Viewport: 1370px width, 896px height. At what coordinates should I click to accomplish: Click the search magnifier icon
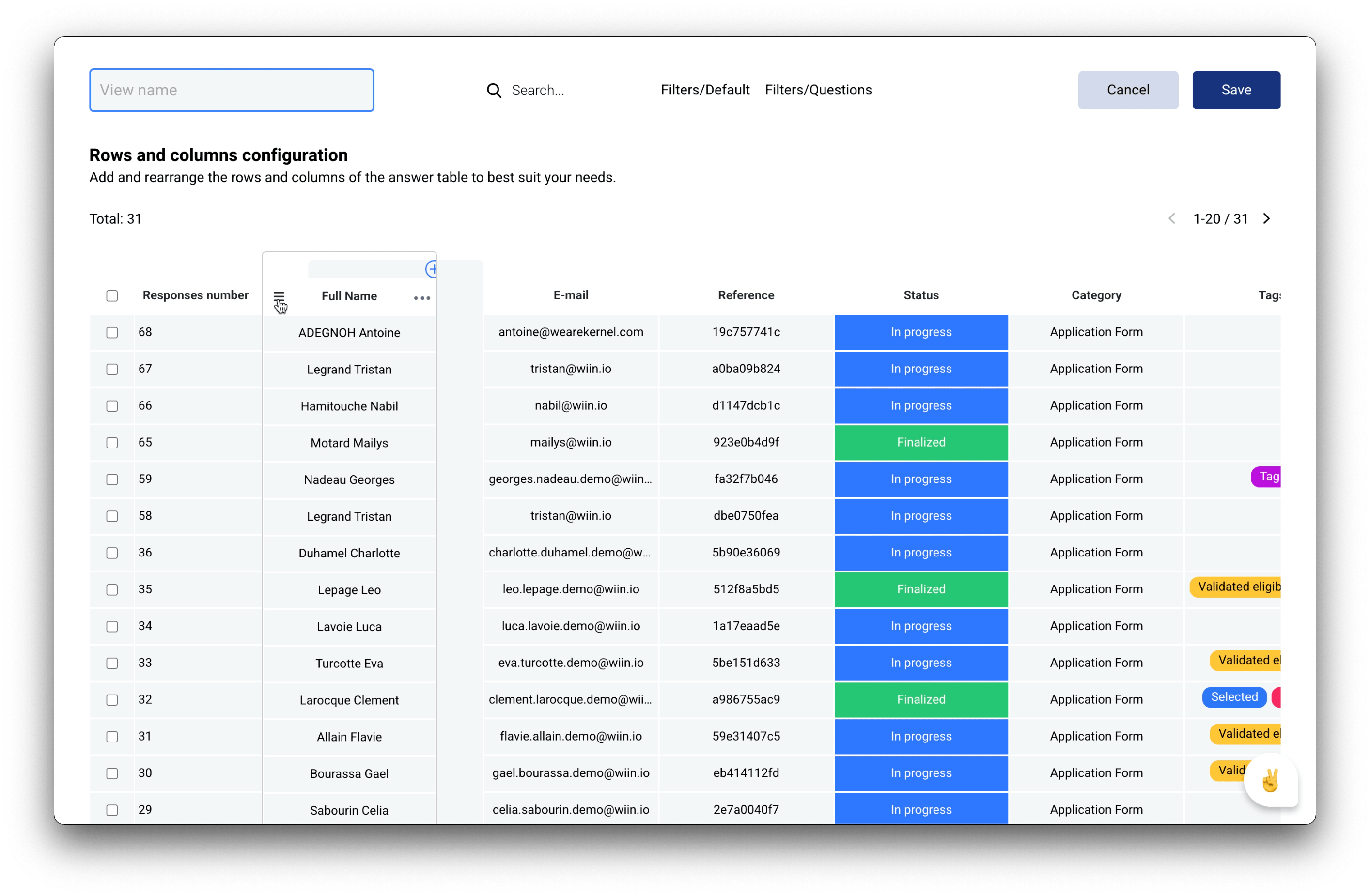pos(493,91)
